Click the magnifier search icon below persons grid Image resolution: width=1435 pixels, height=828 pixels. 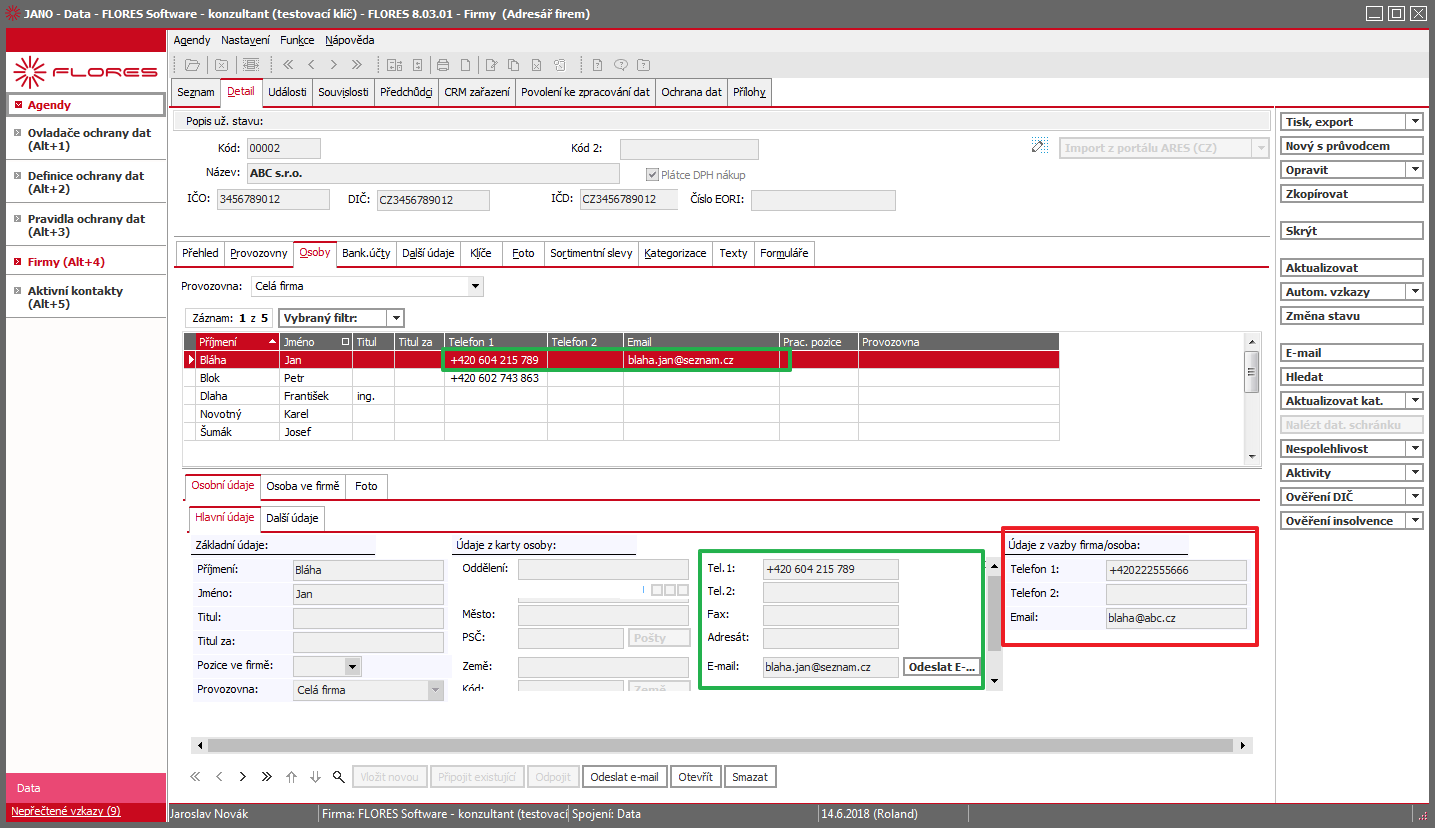coord(338,776)
